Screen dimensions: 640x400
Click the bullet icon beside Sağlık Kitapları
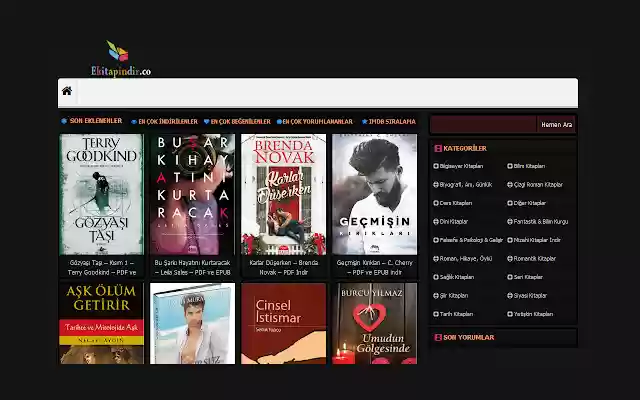pyautogui.click(x=436, y=277)
